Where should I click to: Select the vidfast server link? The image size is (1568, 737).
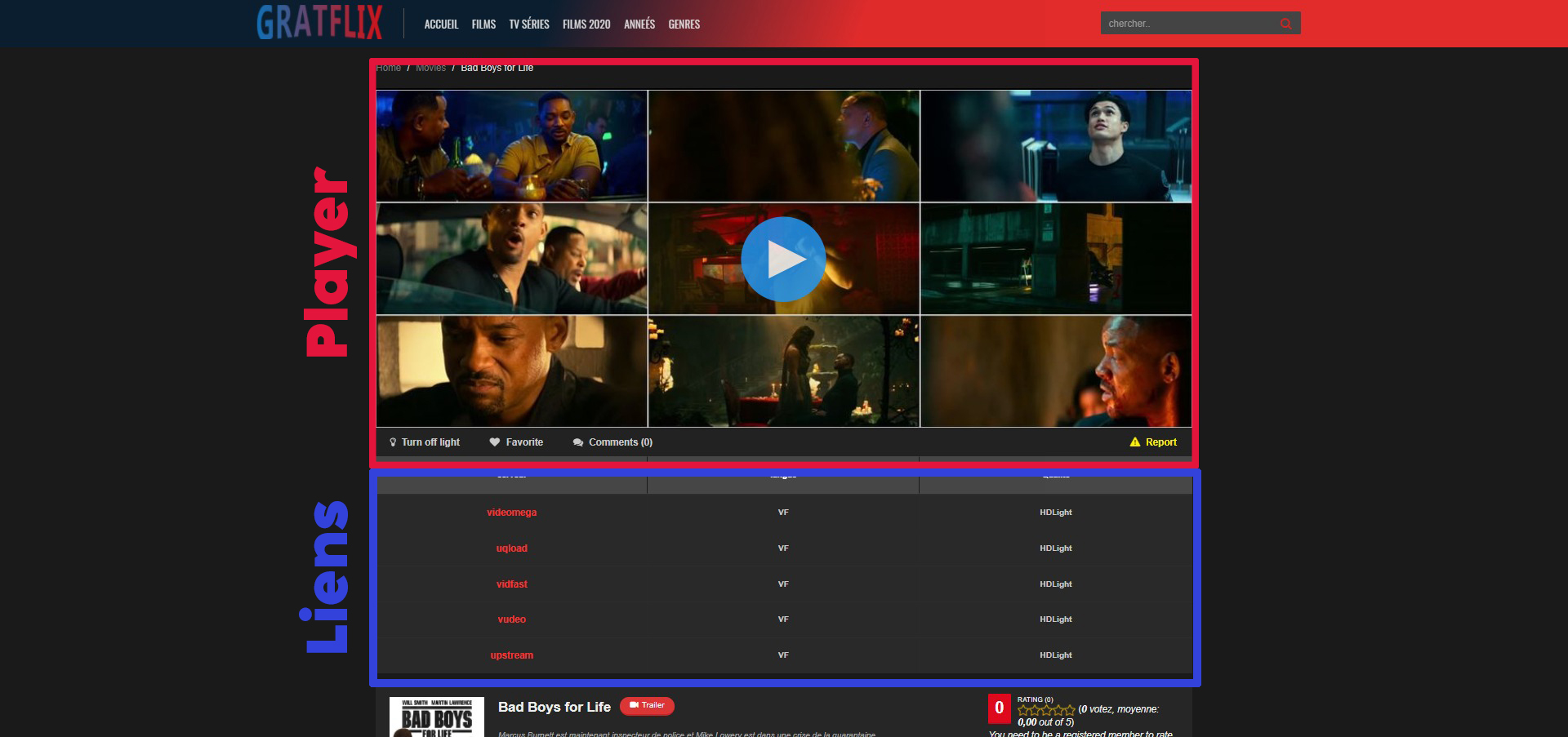pyautogui.click(x=512, y=584)
